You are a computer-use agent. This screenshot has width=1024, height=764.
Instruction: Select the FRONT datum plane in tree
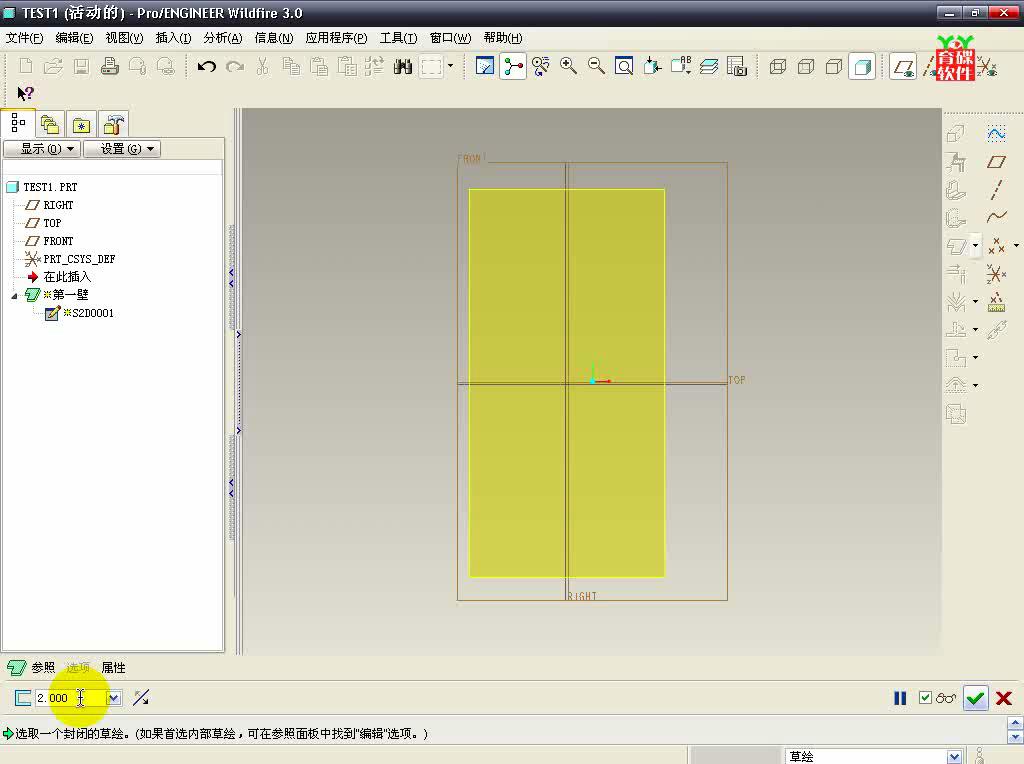click(x=58, y=241)
